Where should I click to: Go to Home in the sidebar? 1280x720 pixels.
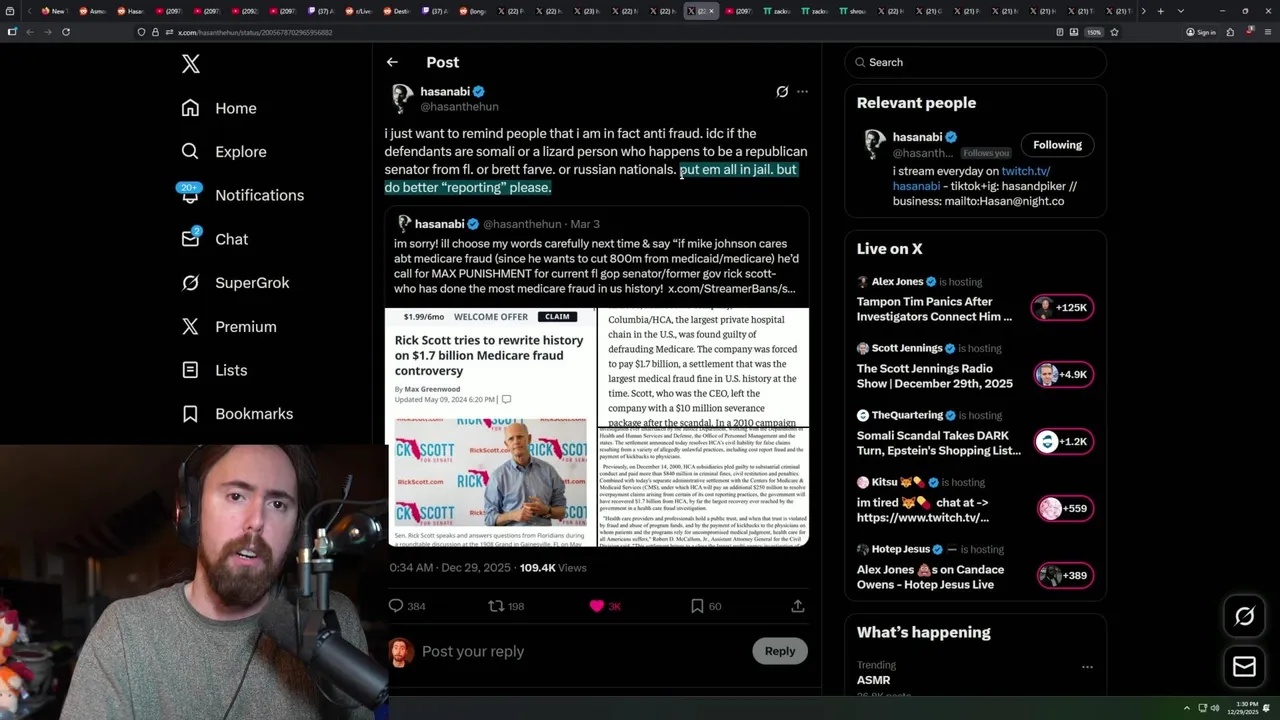[219, 108]
